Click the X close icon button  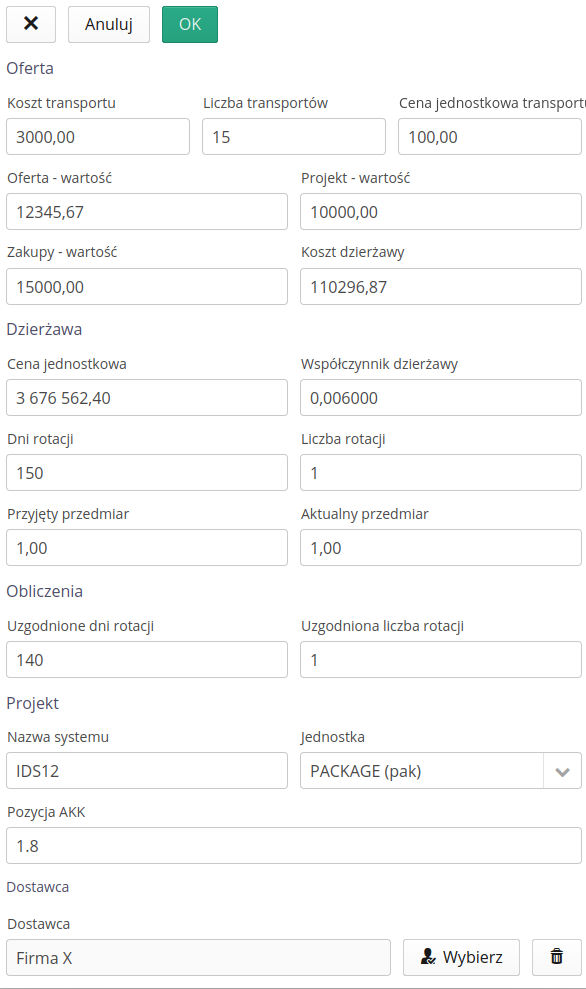coord(31,25)
